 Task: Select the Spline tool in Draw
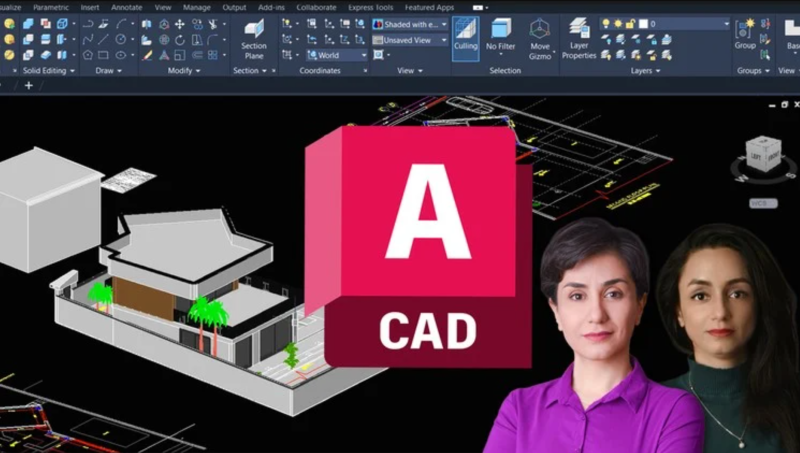(x=88, y=39)
